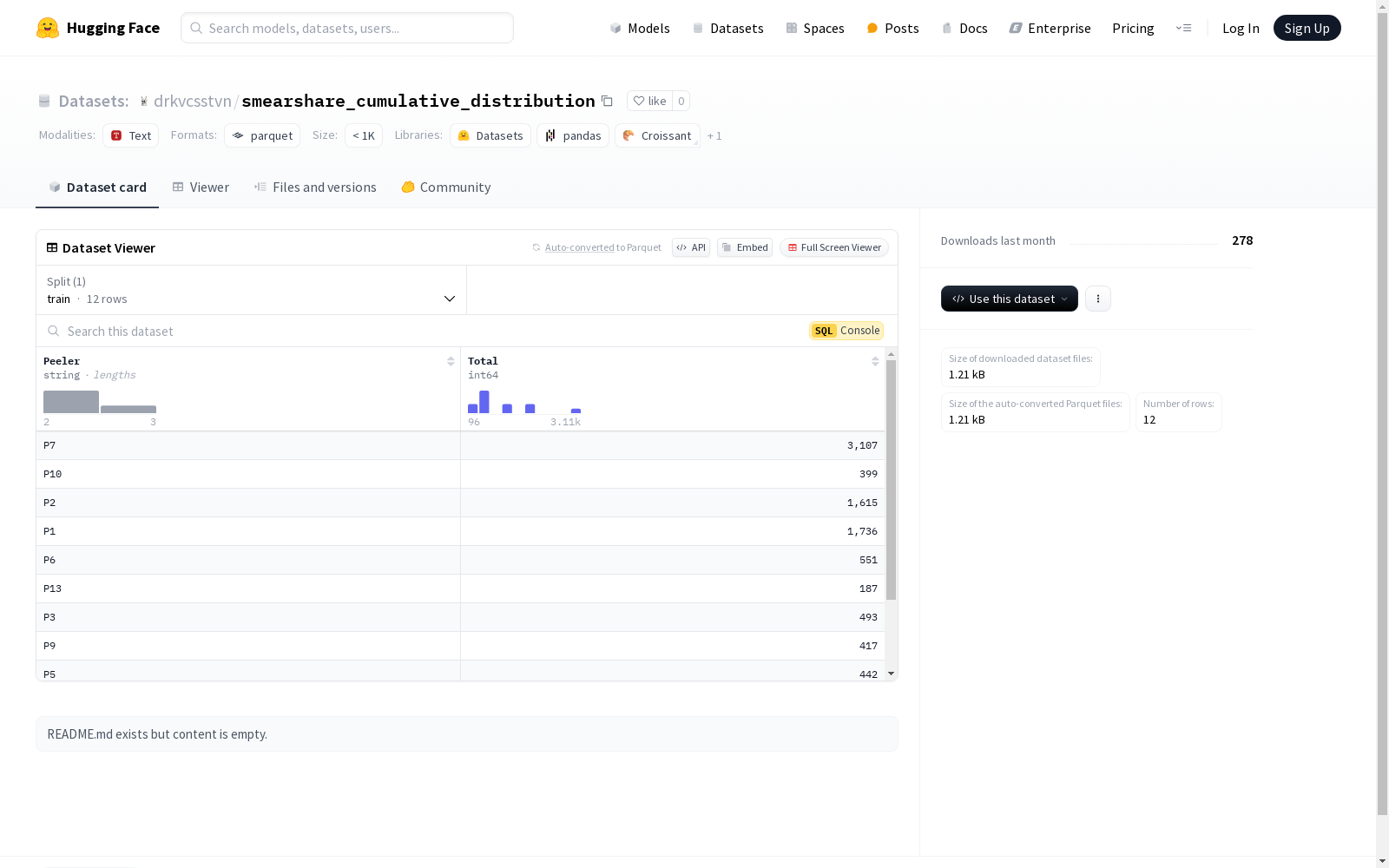Select the P9 row cell
1389x868 pixels.
(x=248, y=646)
